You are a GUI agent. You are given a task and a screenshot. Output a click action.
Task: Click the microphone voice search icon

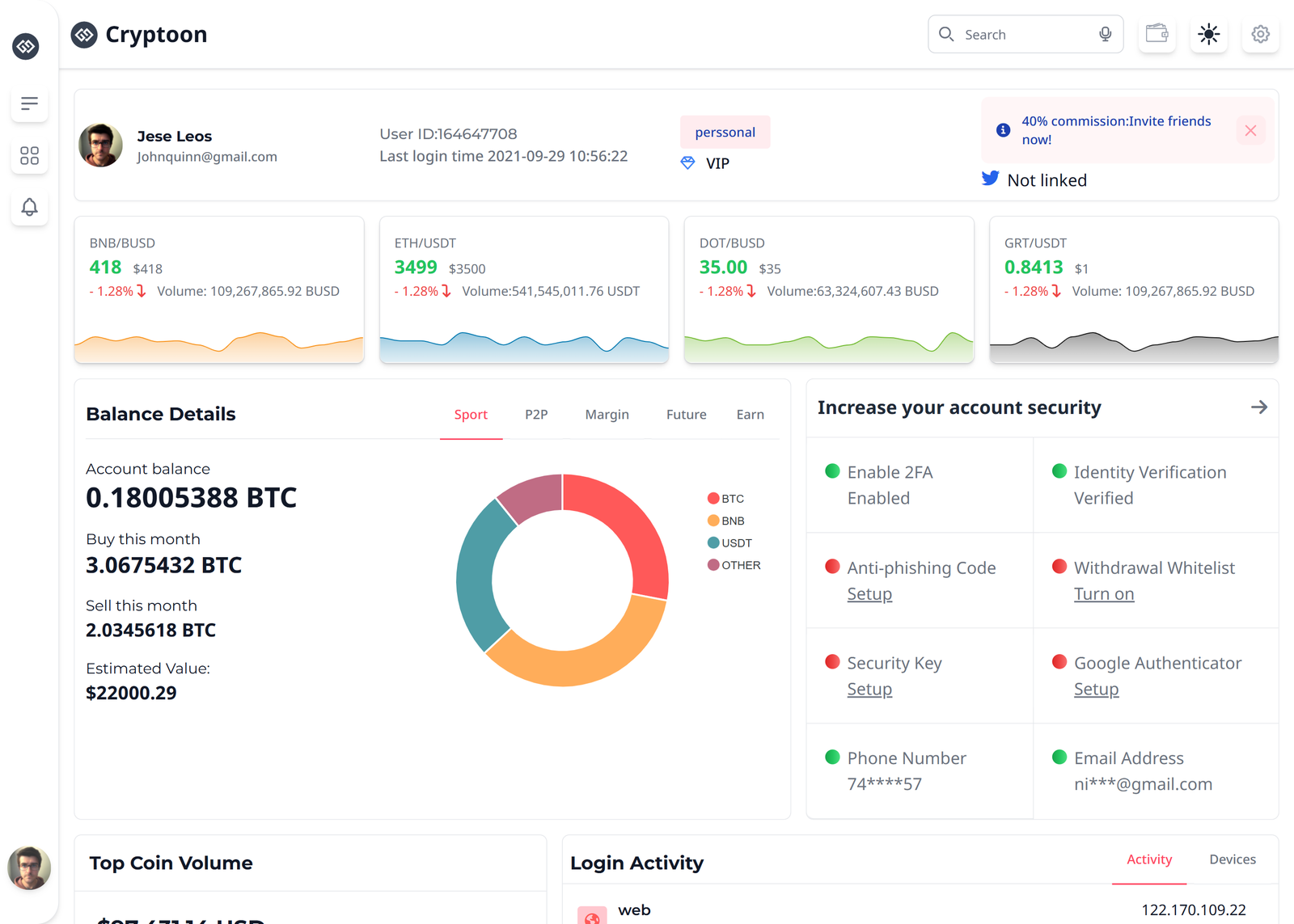pyautogui.click(x=1105, y=34)
